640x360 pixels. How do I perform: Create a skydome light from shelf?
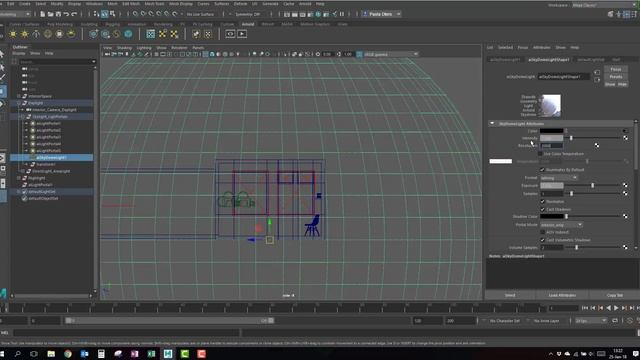[x=48, y=34]
